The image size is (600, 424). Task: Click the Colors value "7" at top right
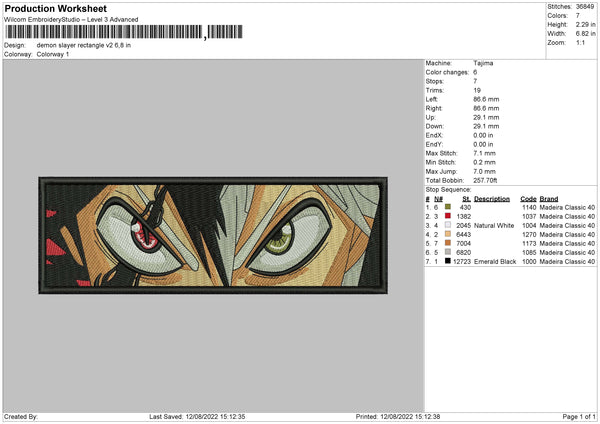pos(577,16)
